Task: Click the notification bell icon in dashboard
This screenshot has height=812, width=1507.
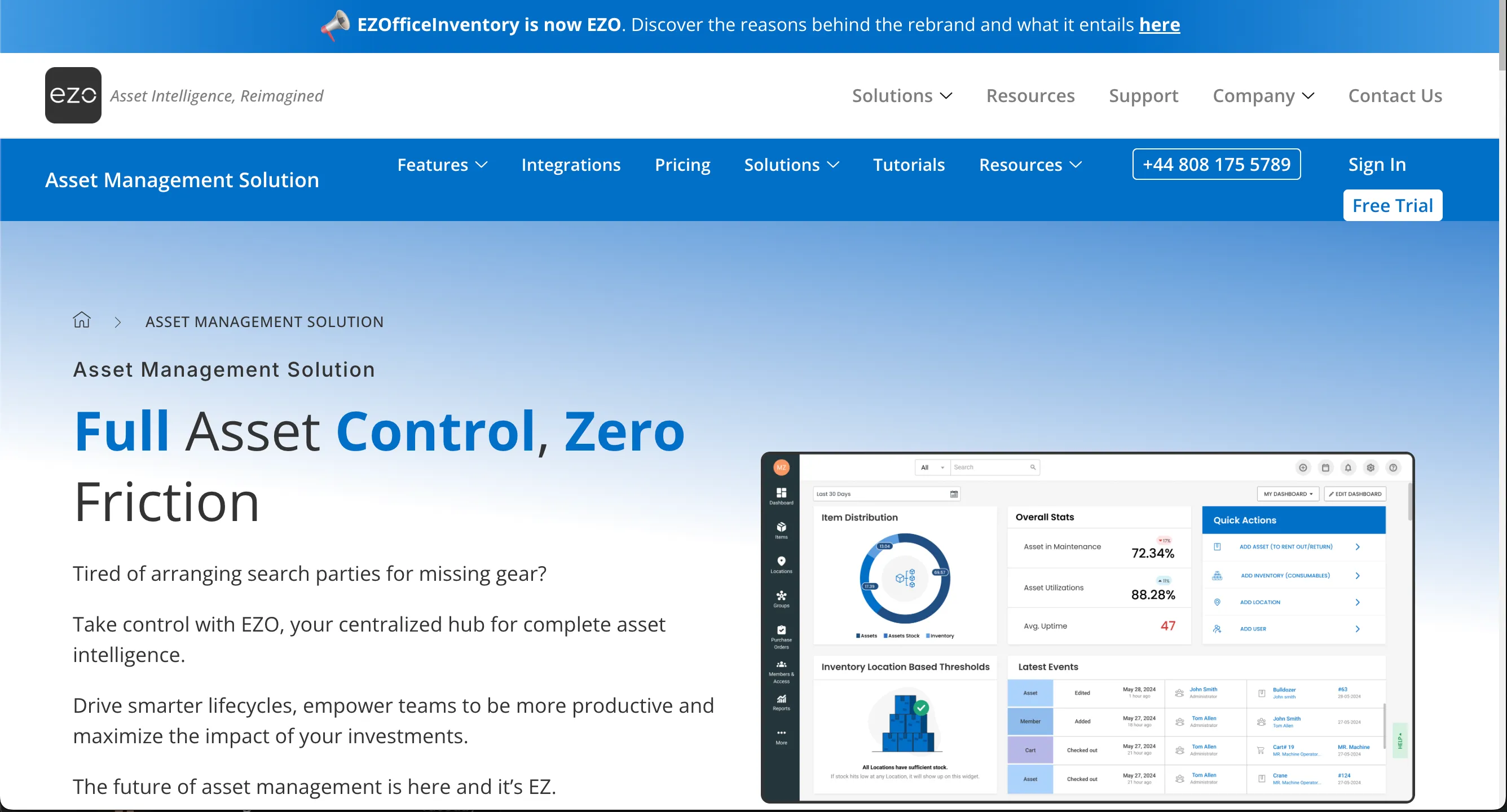Action: [x=1348, y=467]
